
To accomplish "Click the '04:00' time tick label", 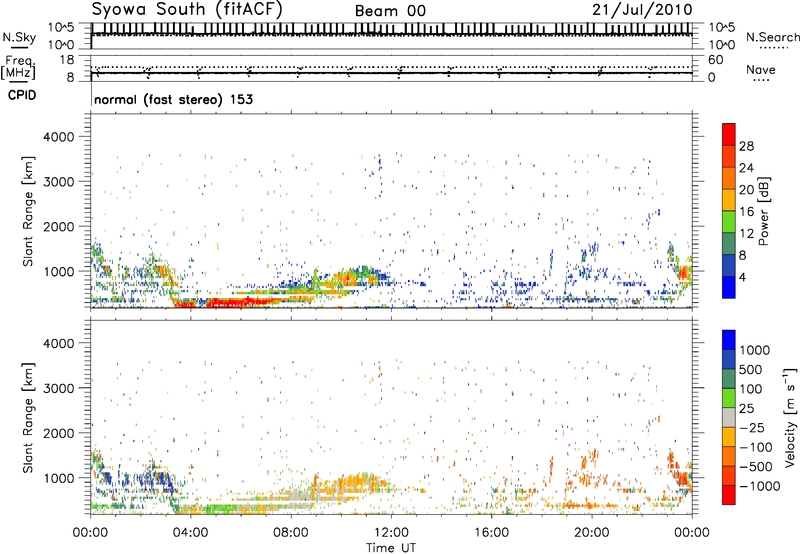I will [190, 533].
